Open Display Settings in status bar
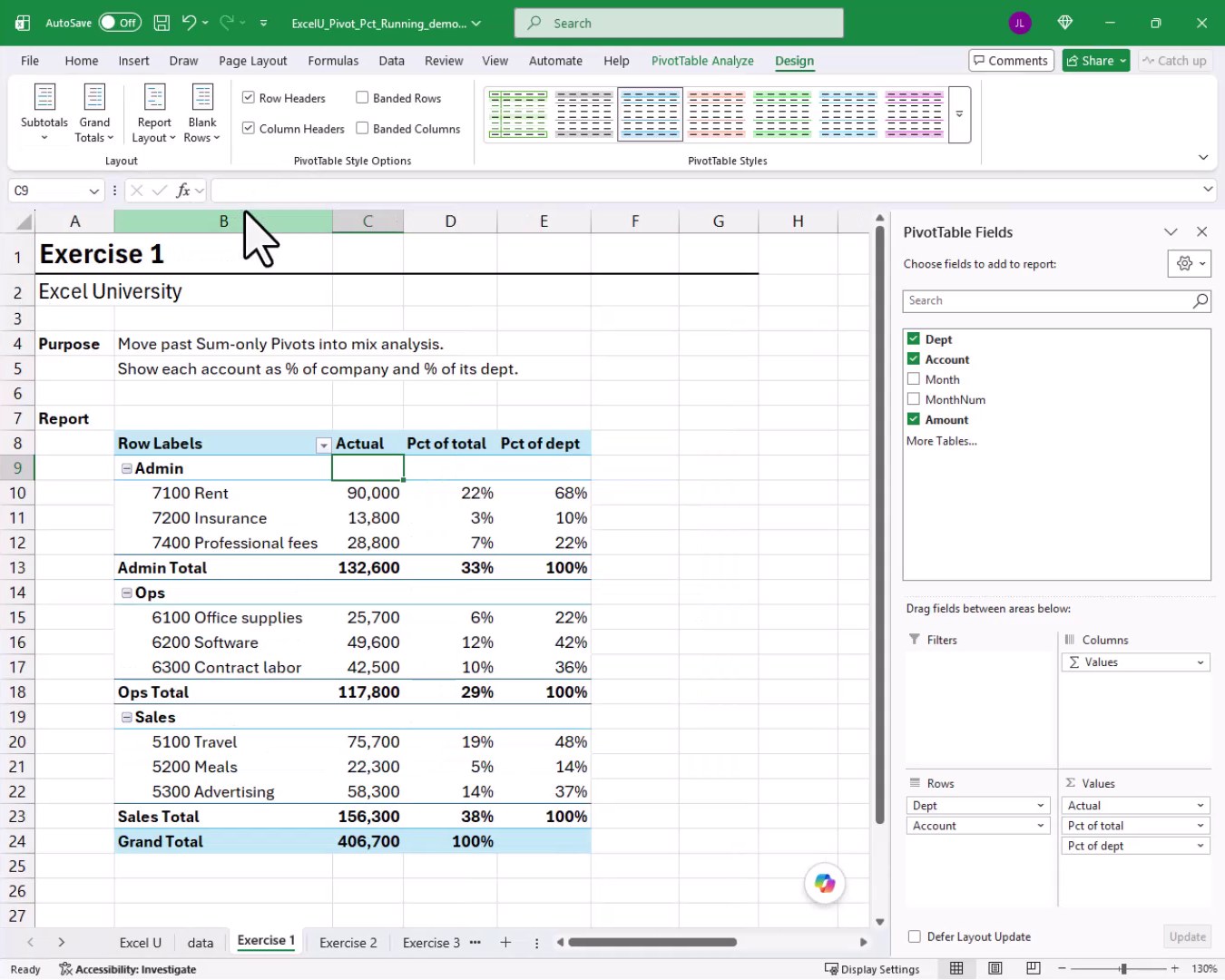The width and height of the screenshot is (1225, 980). 871,969
